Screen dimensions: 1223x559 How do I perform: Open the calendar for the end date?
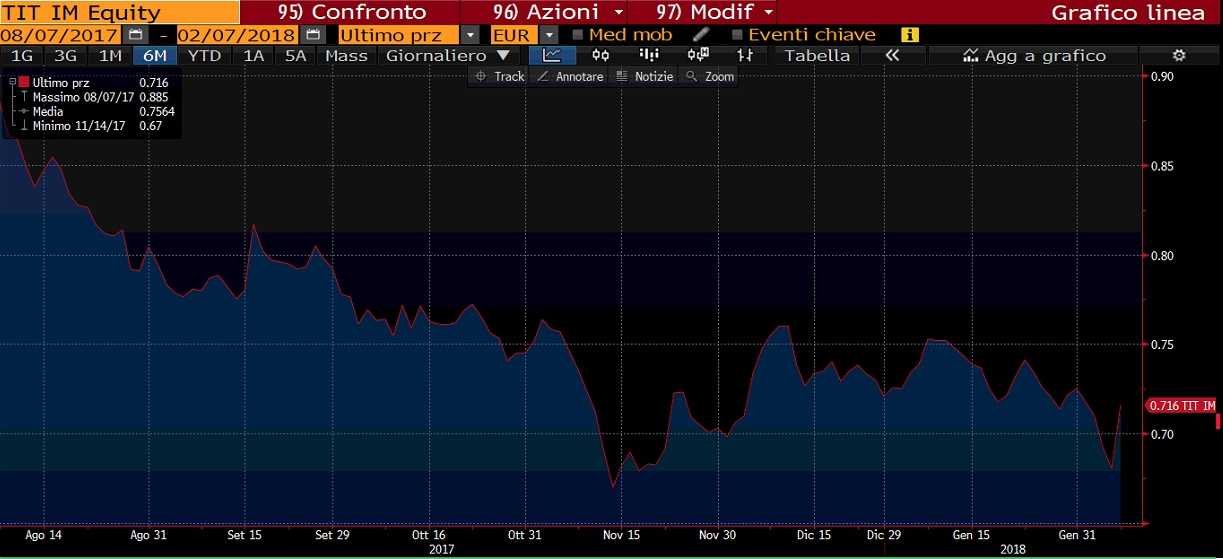pyautogui.click(x=313, y=34)
